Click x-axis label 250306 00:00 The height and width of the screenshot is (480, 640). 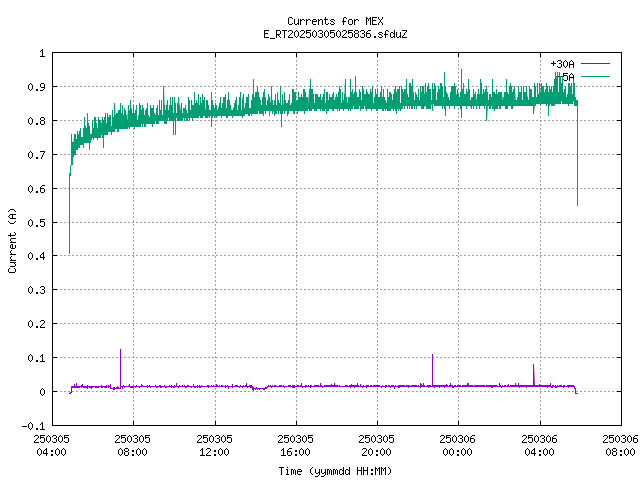458,445
